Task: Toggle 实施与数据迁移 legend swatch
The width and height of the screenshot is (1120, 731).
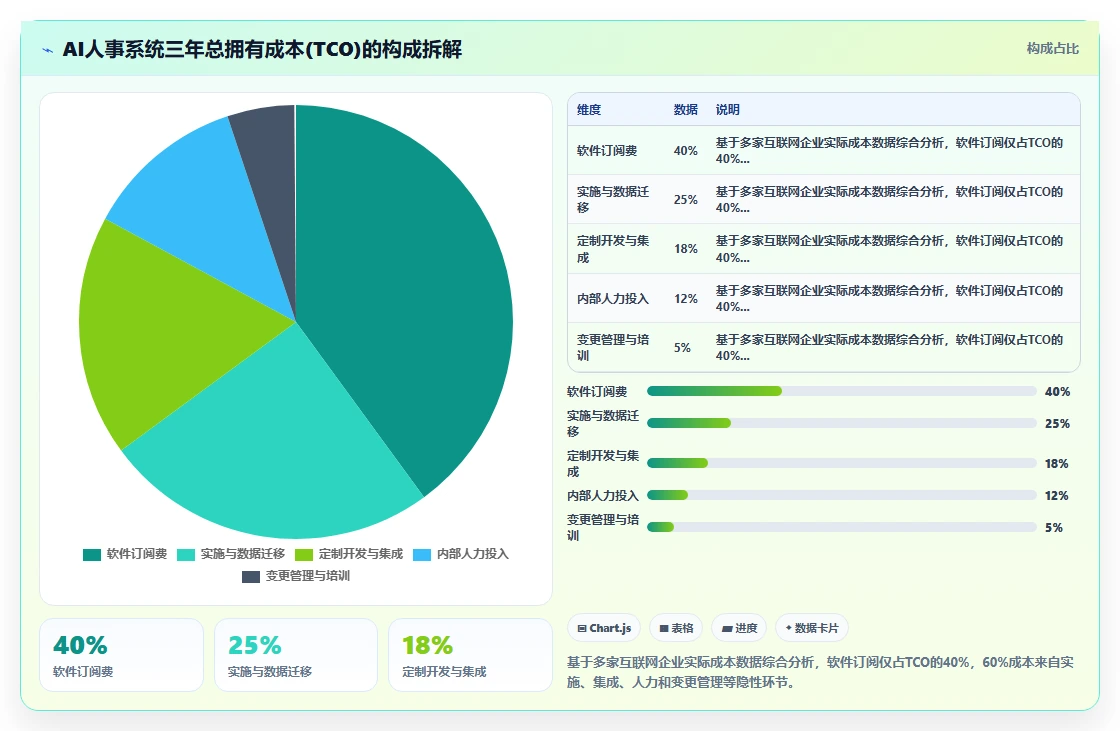Action: (x=186, y=555)
